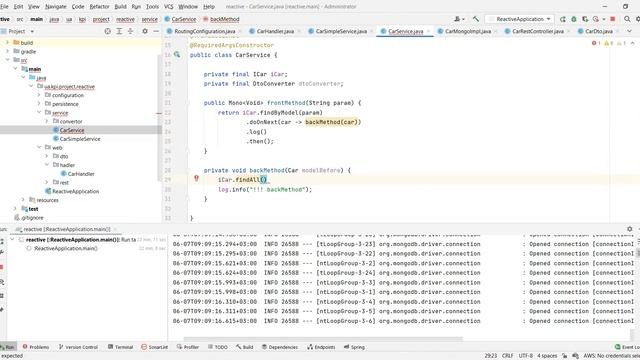Click the Collapse All icon in Project panel
The width and height of the screenshot is (640, 360).
coord(130,31)
